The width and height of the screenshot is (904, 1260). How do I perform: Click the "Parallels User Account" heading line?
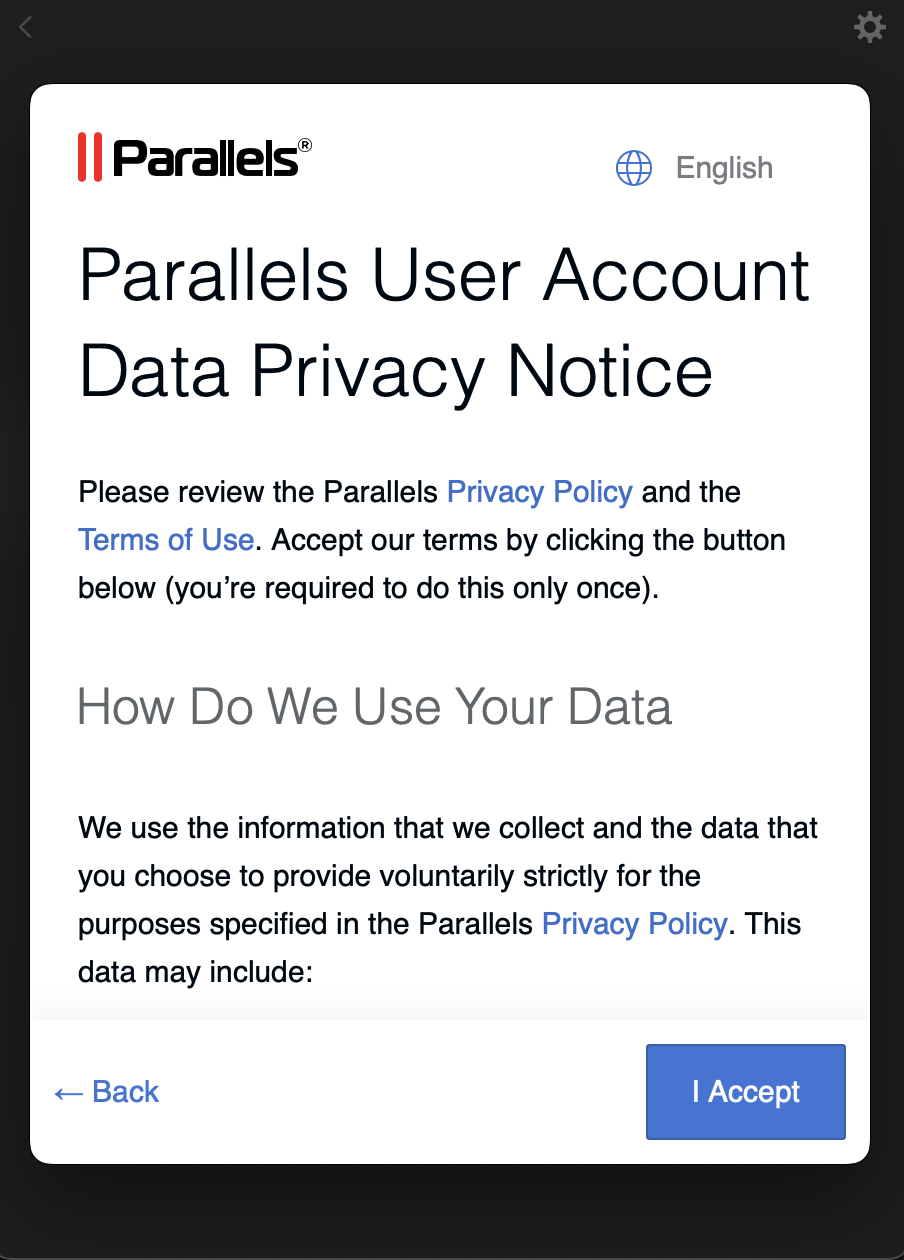[x=444, y=275]
